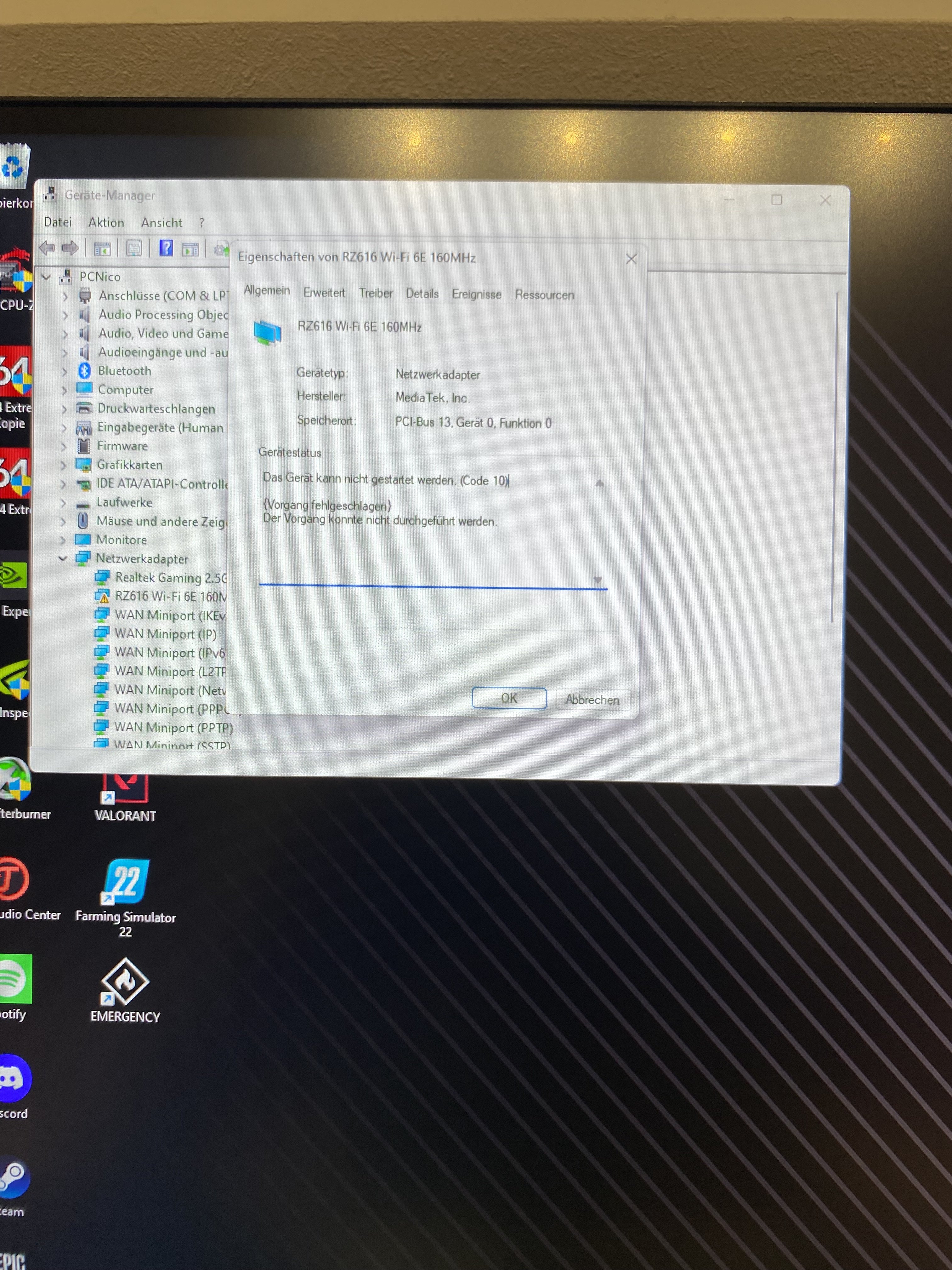Expand the Bluetooth tree node
The height and width of the screenshot is (1270, 952).
pyautogui.click(x=64, y=371)
